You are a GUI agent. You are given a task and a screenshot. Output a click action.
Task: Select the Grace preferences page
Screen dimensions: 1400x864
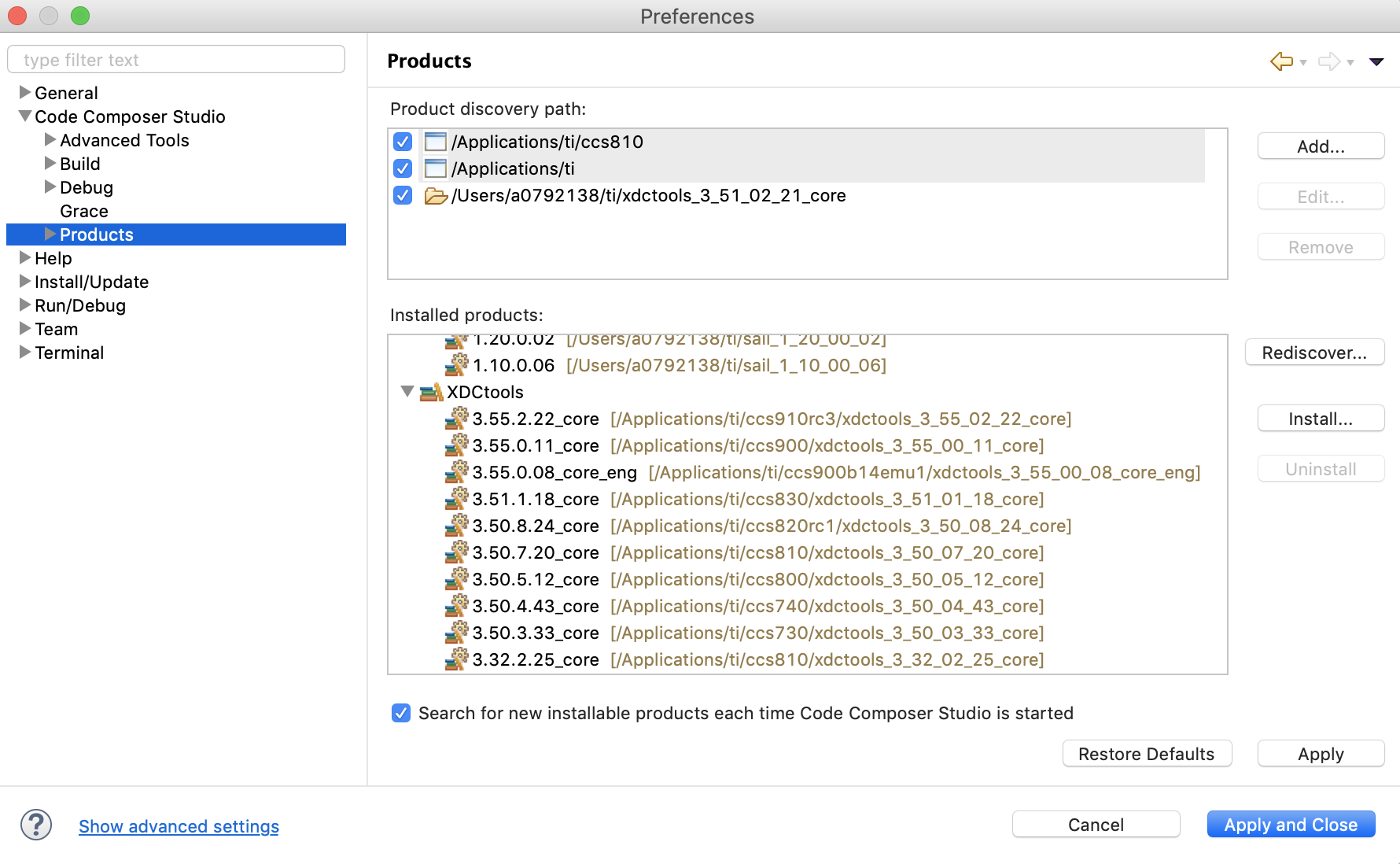pyautogui.click(x=84, y=211)
